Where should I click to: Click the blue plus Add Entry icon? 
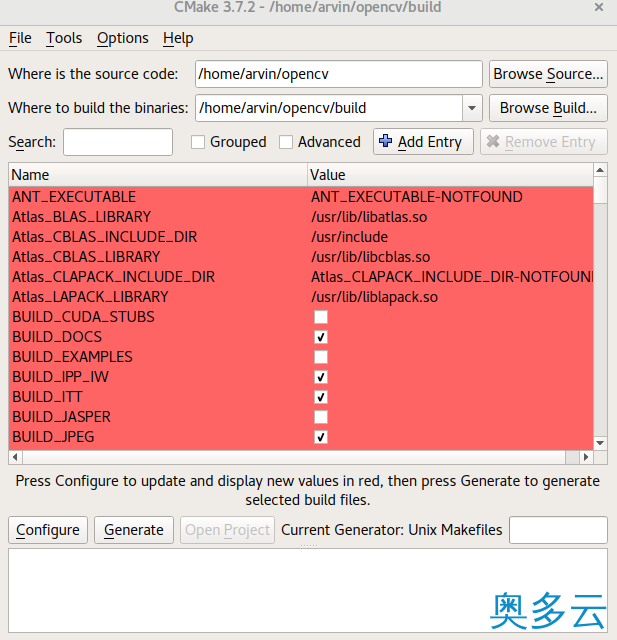pos(385,141)
